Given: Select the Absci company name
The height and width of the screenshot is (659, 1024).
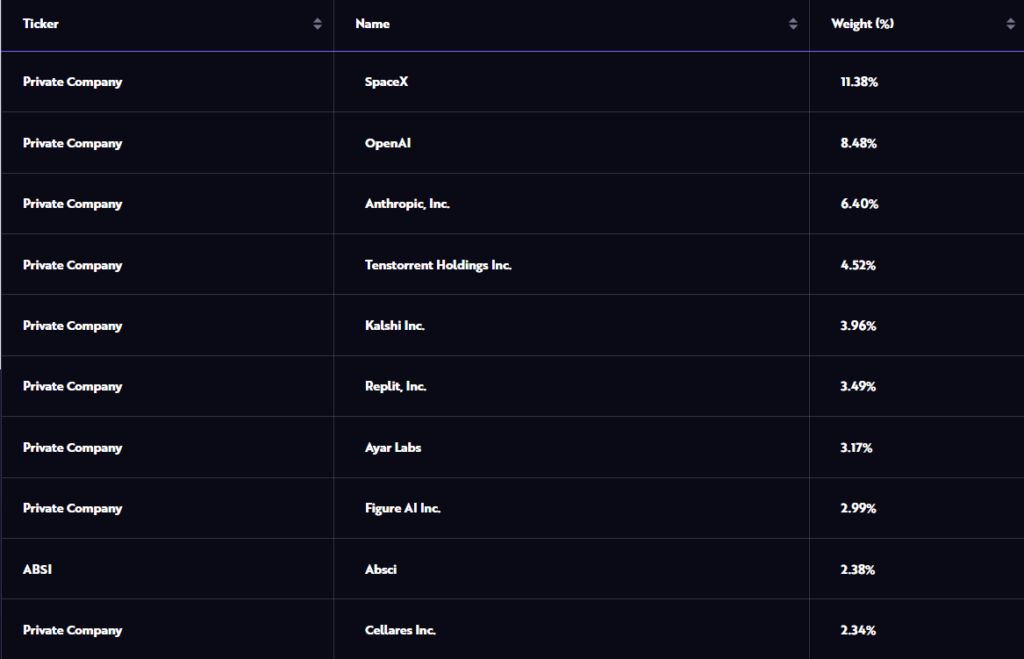Looking at the screenshot, I should [x=380, y=570].
